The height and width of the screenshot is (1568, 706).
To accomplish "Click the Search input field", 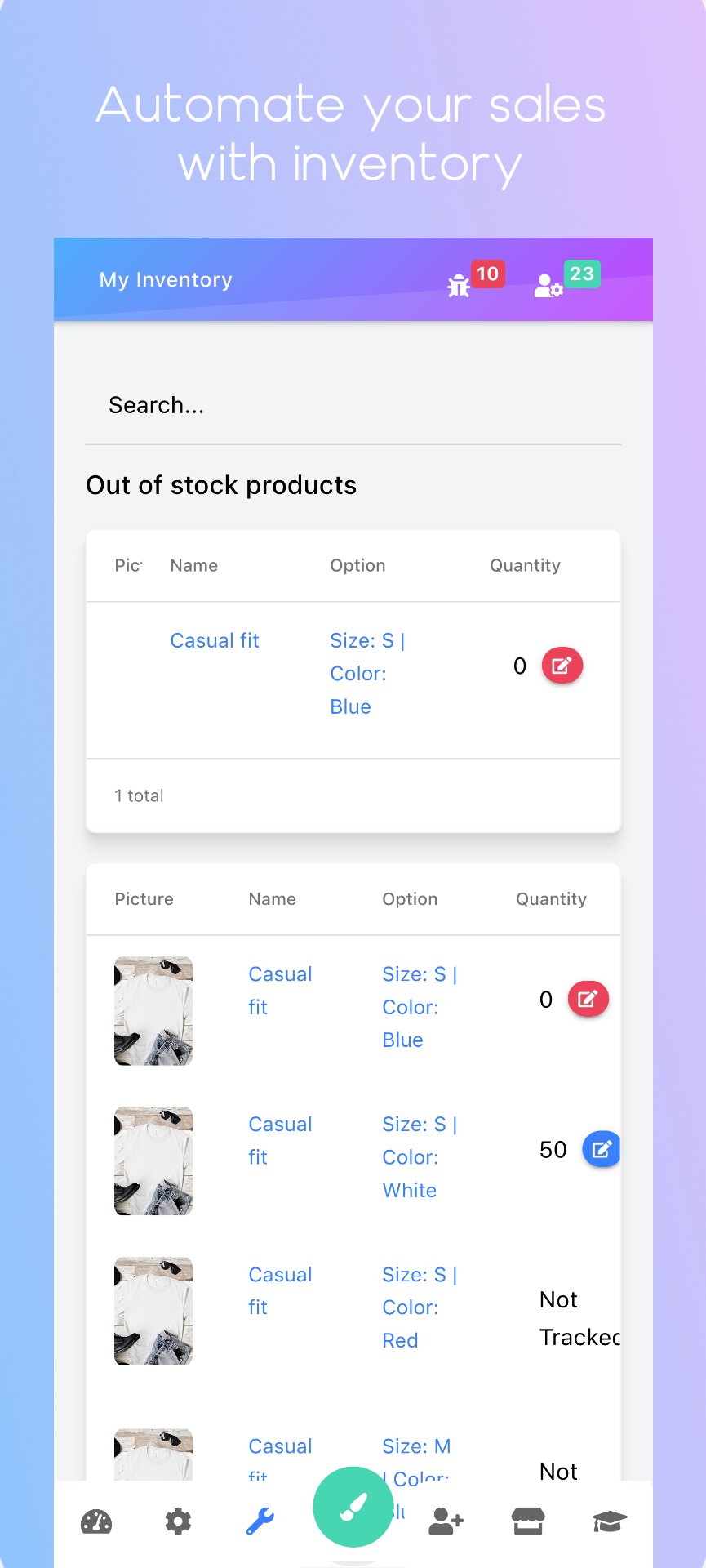I will coord(353,405).
